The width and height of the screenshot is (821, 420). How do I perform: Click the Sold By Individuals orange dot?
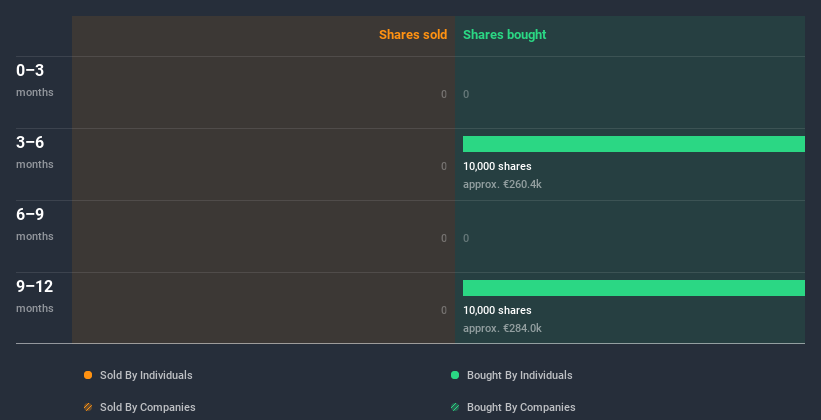88,375
